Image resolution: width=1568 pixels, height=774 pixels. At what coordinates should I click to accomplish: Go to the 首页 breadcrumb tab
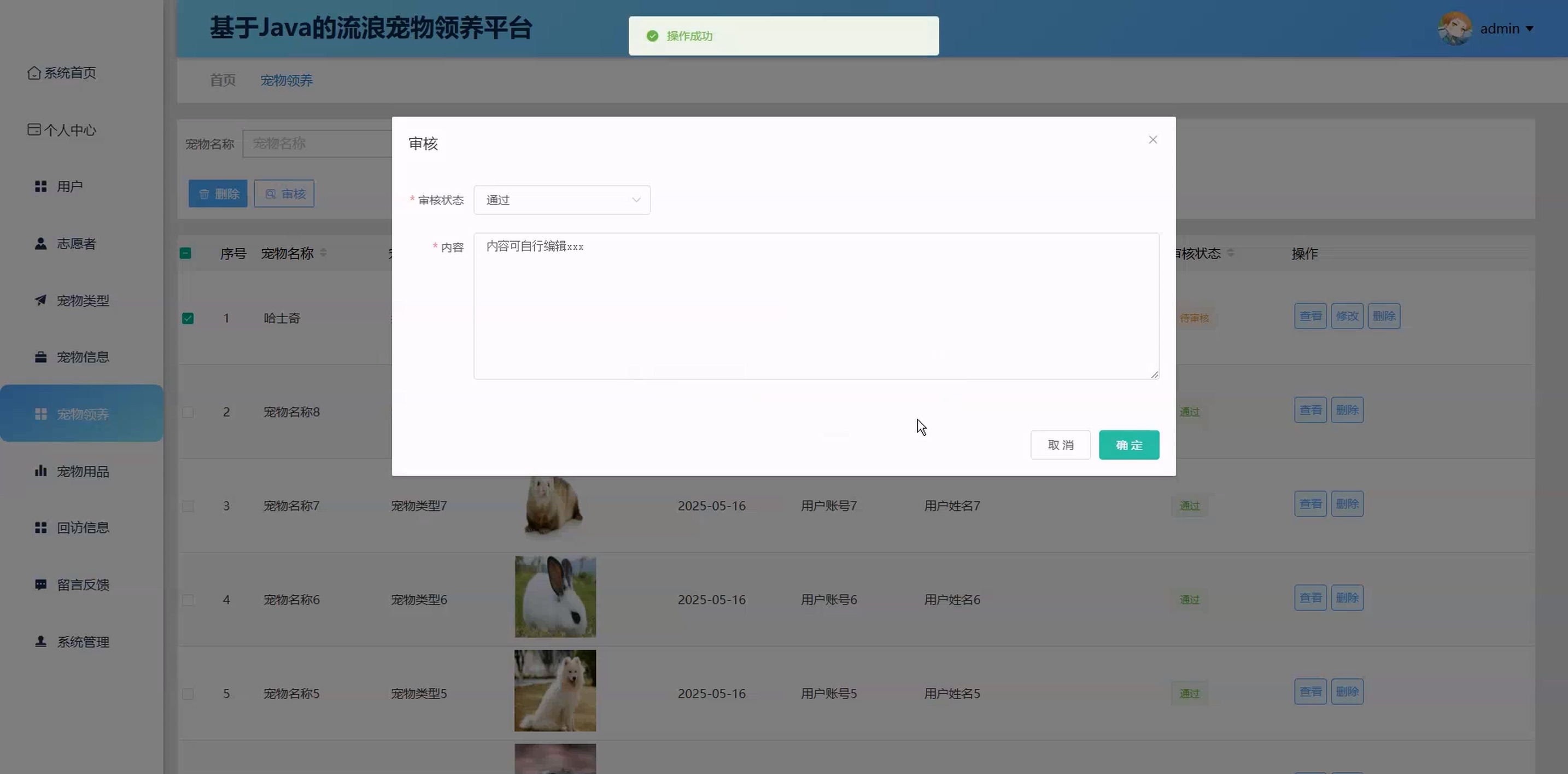pos(223,80)
